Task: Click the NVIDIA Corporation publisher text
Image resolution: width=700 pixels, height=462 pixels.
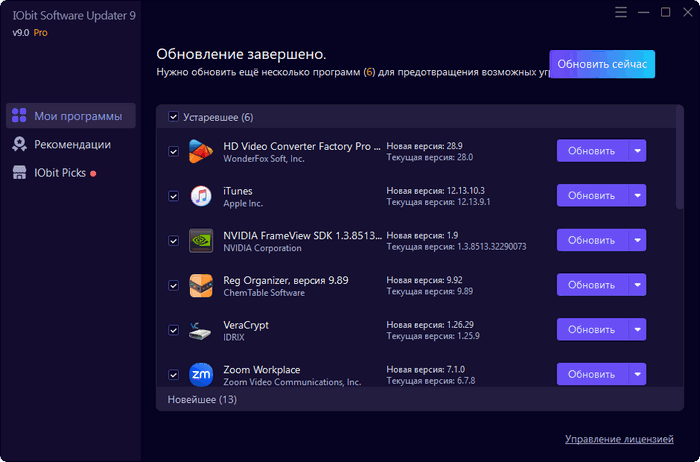Action: pyautogui.click(x=262, y=248)
